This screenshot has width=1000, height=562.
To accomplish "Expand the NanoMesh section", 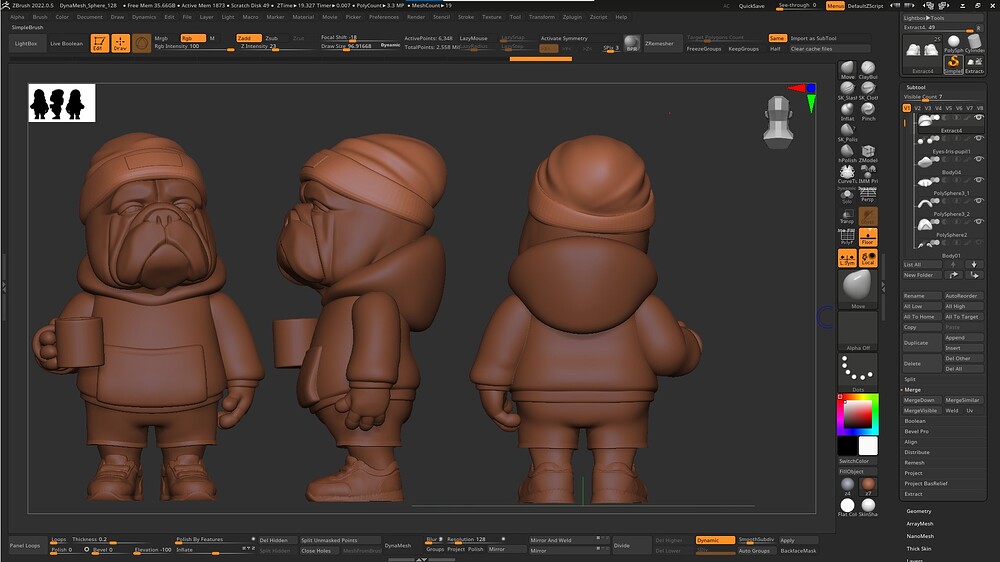I will point(920,536).
